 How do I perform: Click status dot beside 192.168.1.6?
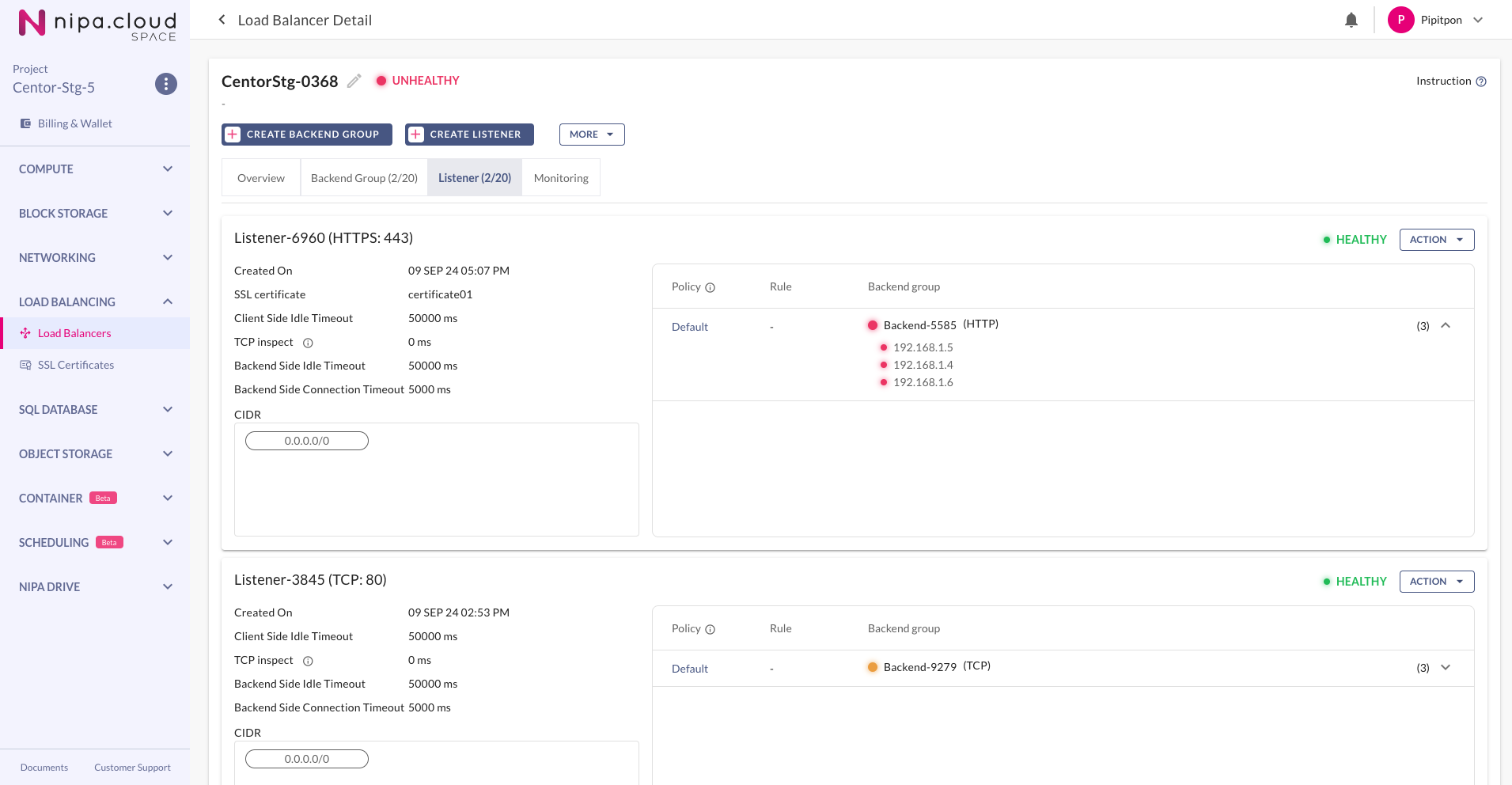[x=884, y=382]
